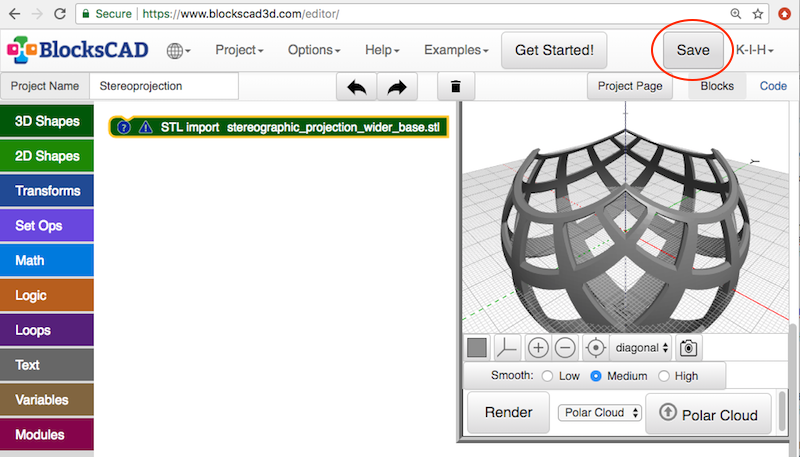Image resolution: width=800 pixels, height=457 pixels.
Task: Bookmark page with star icon
Action: pyautogui.click(x=758, y=14)
